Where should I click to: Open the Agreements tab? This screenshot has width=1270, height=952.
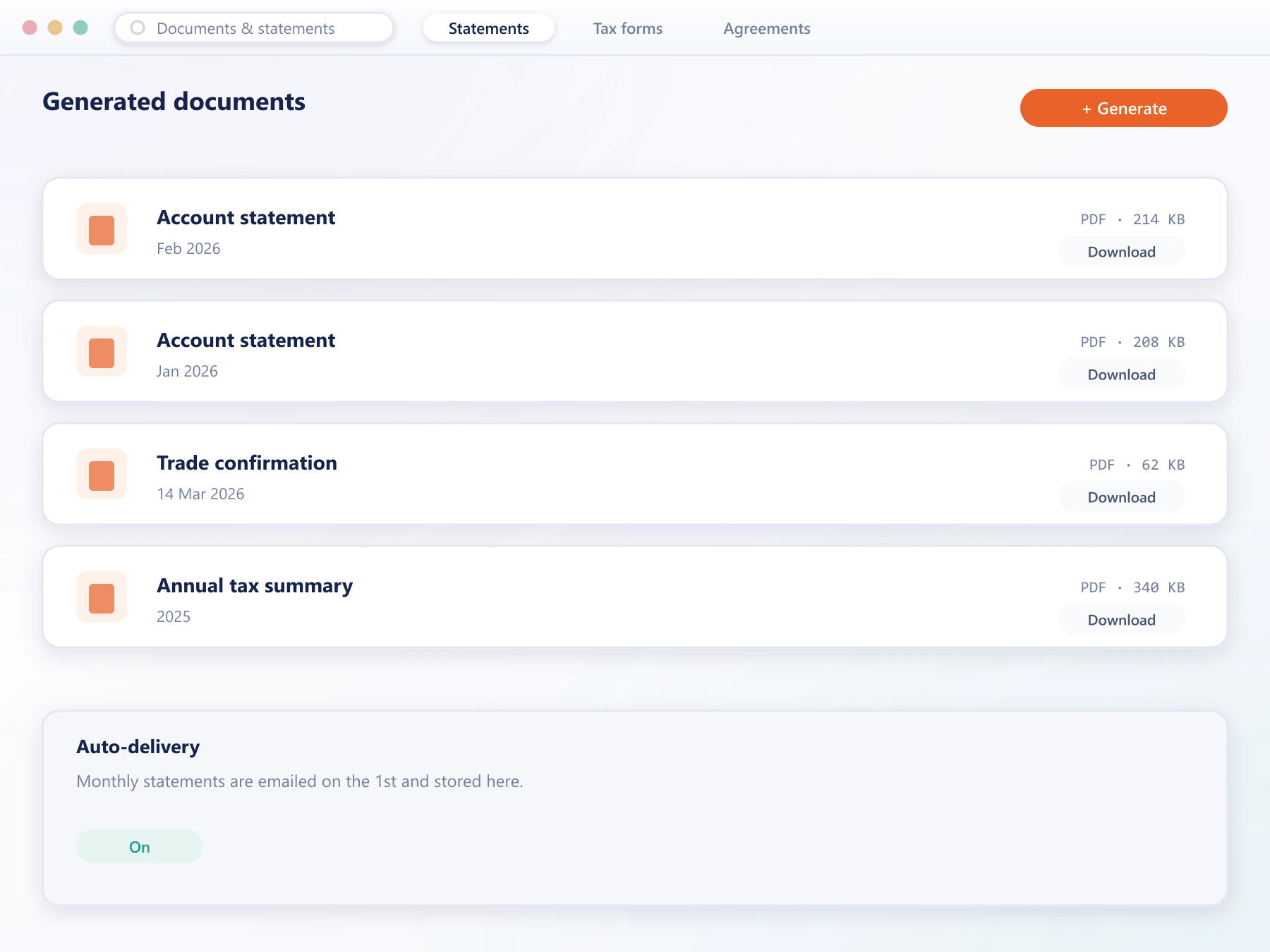click(x=767, y=28)
